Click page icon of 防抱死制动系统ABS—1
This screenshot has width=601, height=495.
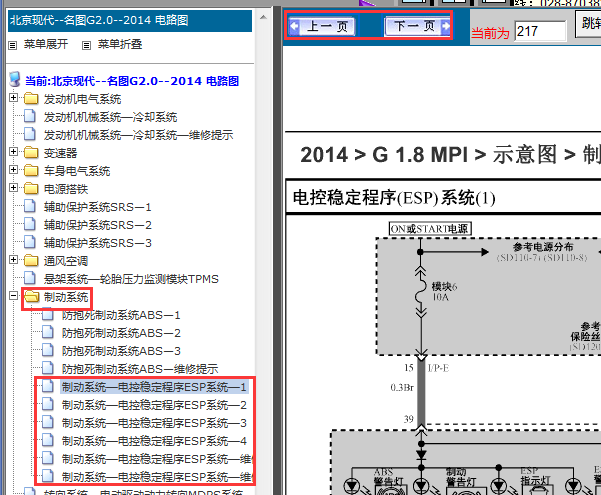point(48,314)
